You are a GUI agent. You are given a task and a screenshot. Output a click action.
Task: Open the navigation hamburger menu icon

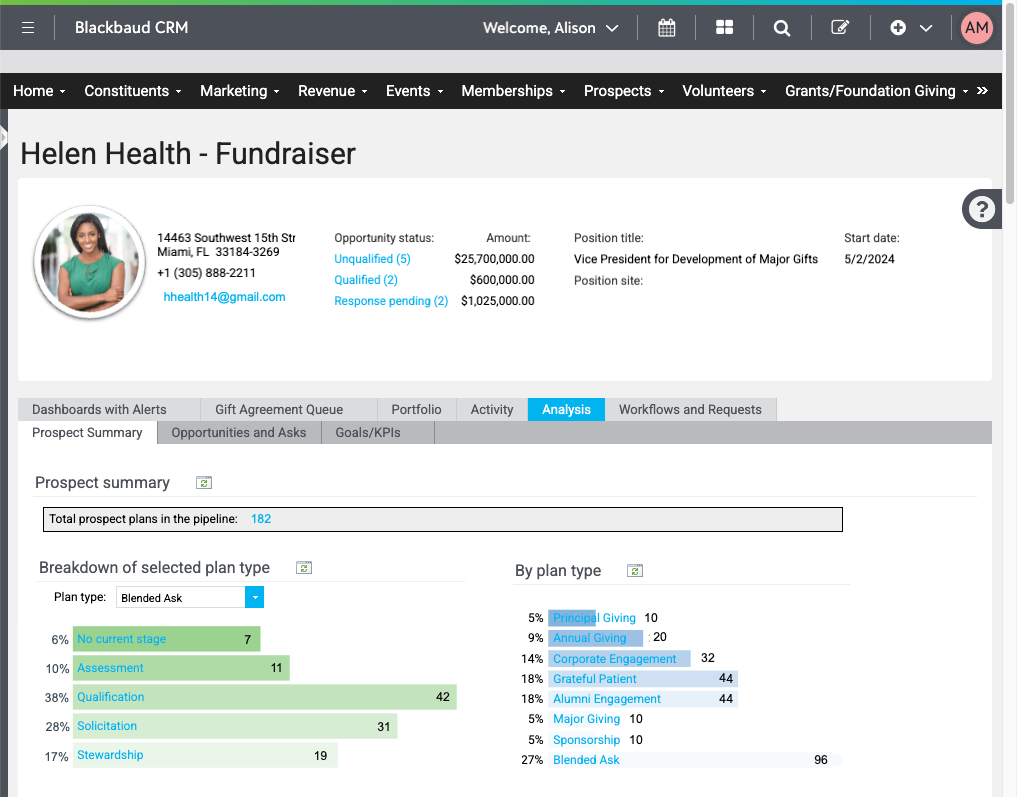tap(27, 27)
